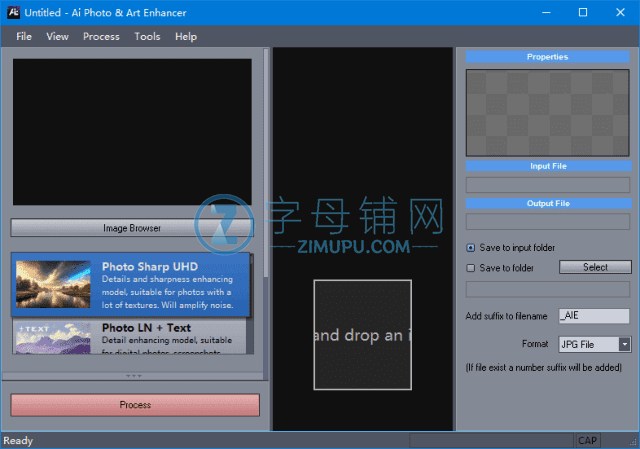Select the Photo Sharp UHD model
The image size is (640, 449).
coord(131,285)
